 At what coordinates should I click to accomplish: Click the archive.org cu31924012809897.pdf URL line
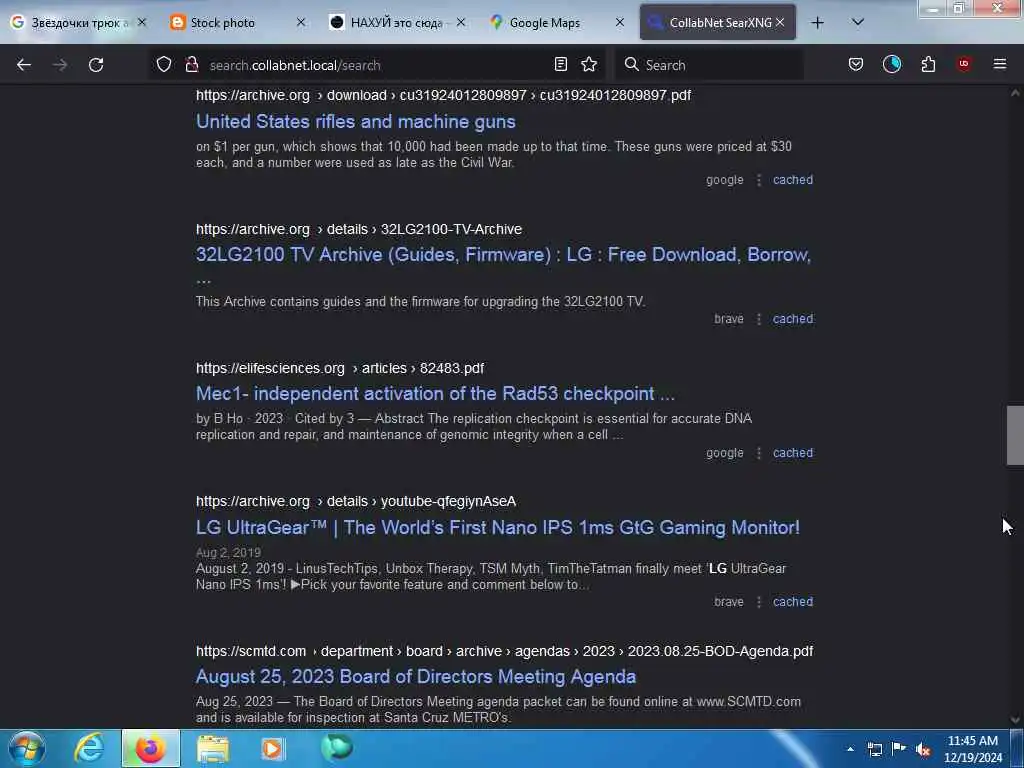pyautogui.click(x=443, y=95)
